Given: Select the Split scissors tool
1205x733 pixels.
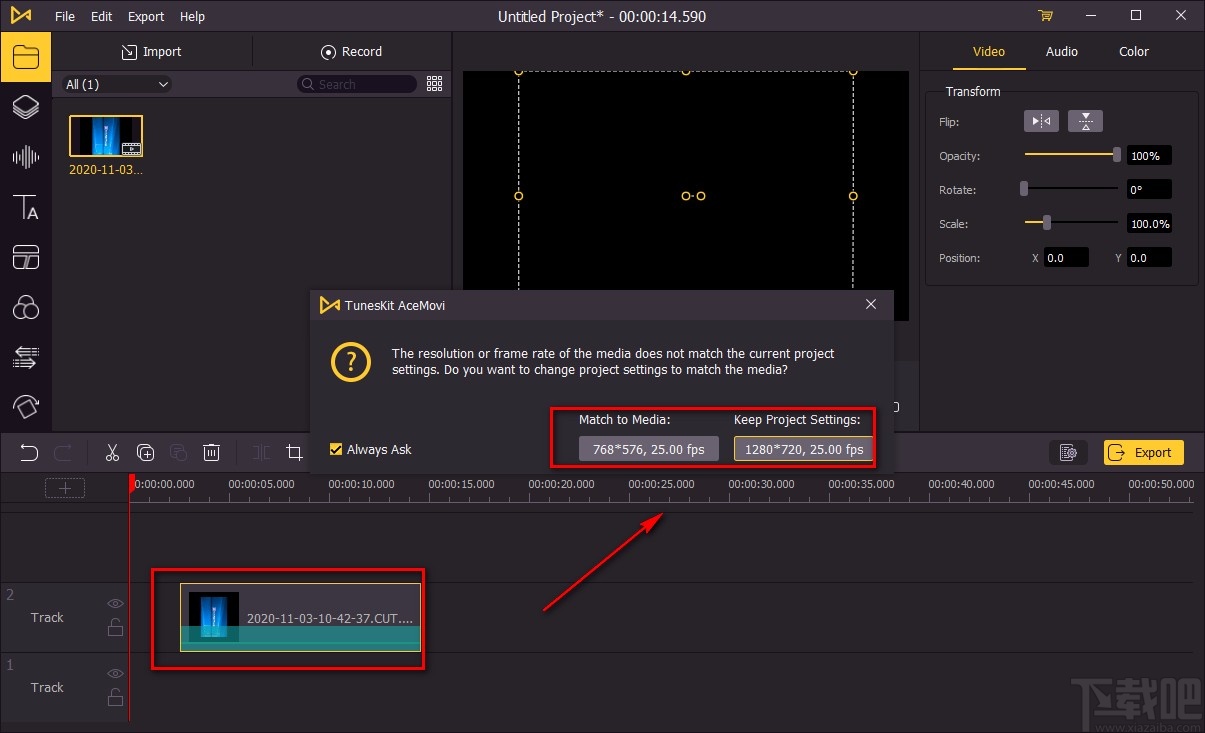Looking at the screenshot, I should 112,452.
